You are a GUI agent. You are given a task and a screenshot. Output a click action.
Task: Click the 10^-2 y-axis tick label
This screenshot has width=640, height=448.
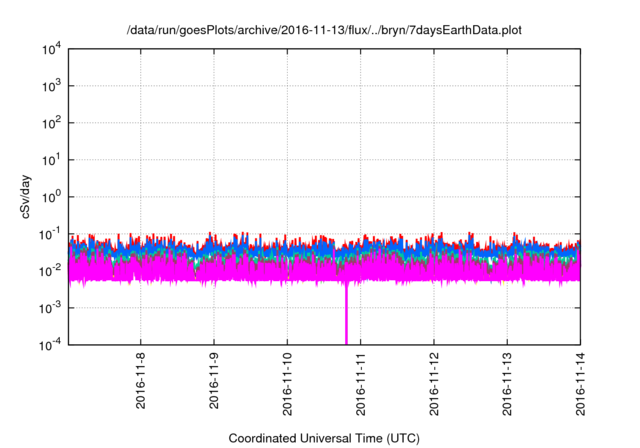click(51, 271)
